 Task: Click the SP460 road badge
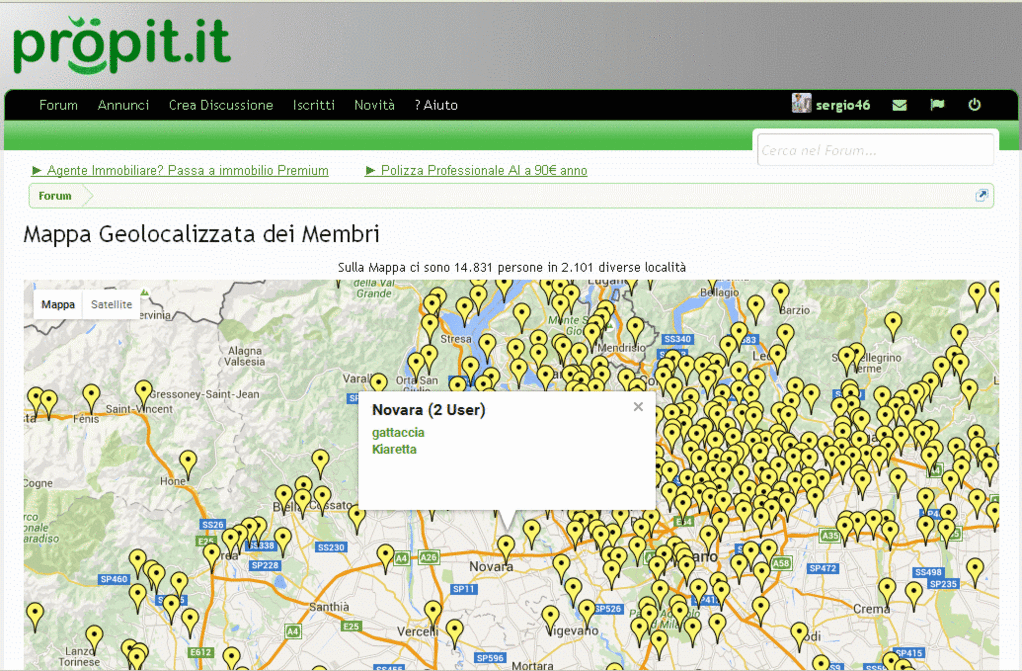point(114,579)
